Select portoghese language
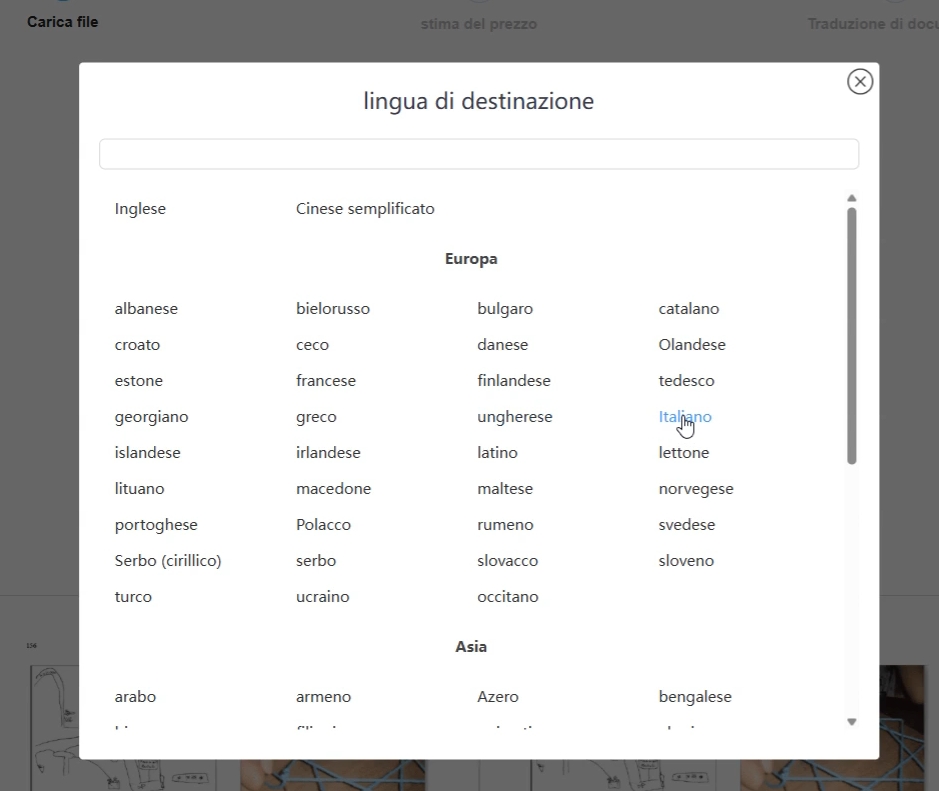The width and height of the screenshot is (939, 791). pos(156,525)
